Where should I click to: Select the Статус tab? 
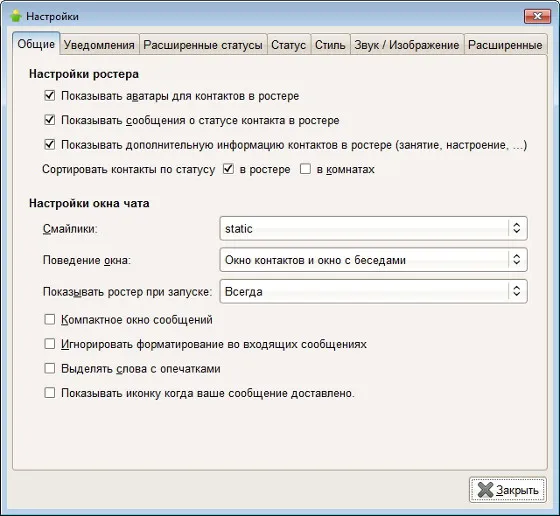[289, 45]
